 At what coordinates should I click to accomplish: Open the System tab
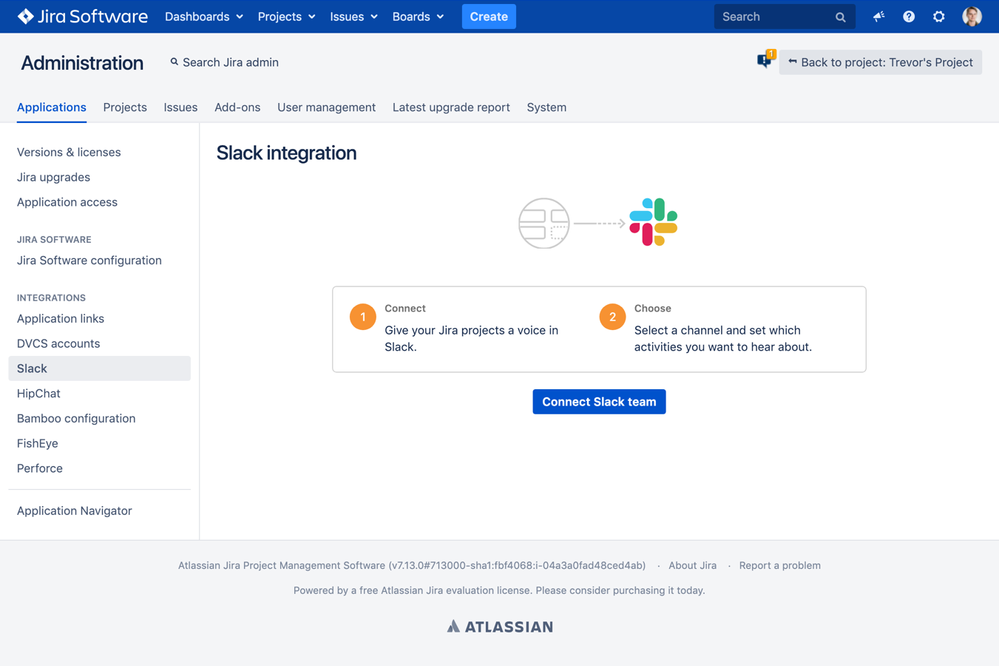pyautogui.click(x=547, y=108)
